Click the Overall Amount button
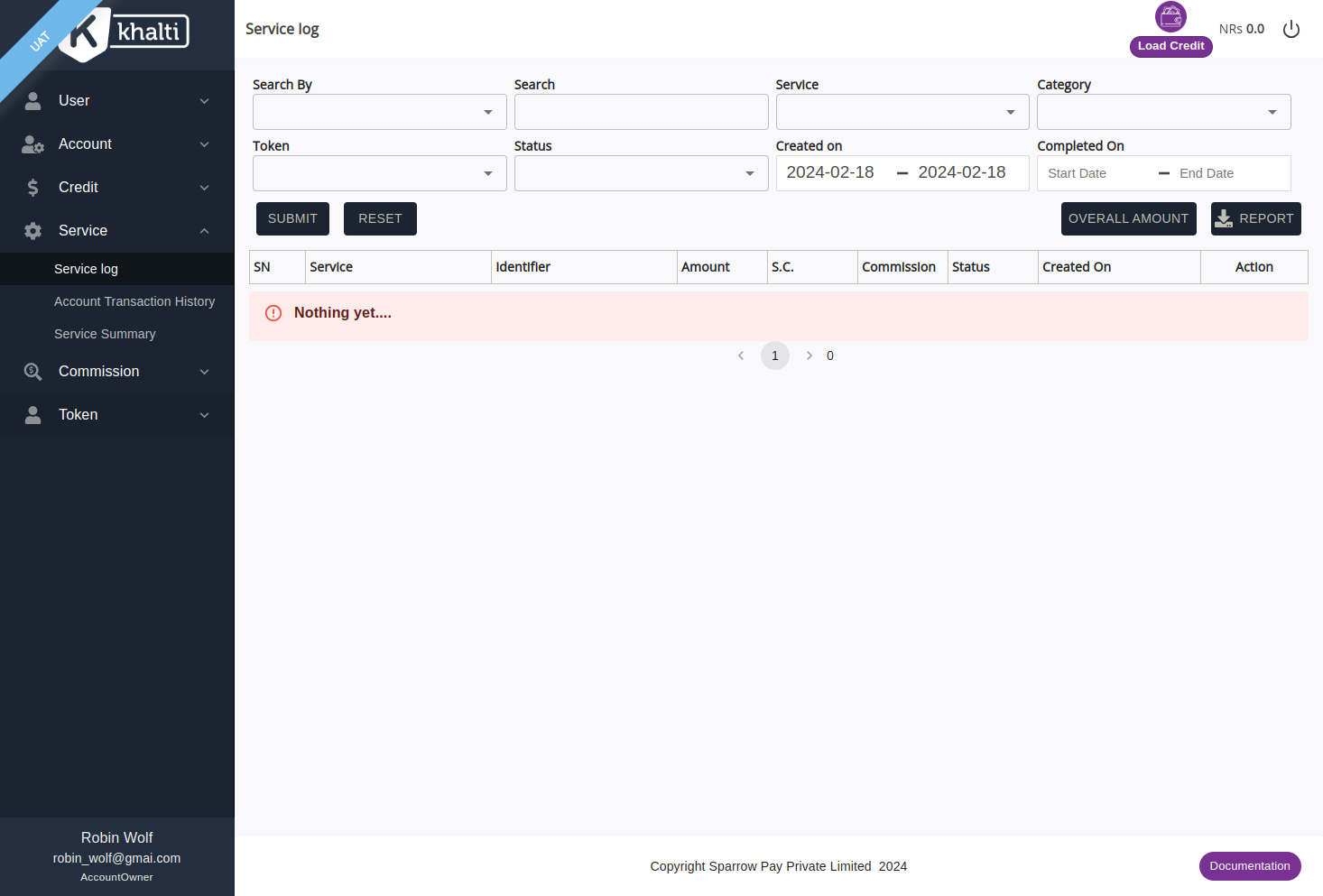The image size is (1323, 896). tap(1129, 218)
